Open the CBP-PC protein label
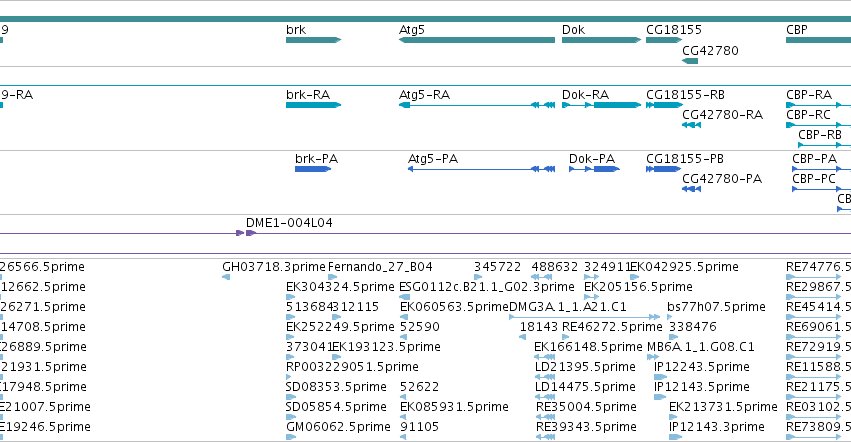Screen dimensions: 851x442 [814, 179]
